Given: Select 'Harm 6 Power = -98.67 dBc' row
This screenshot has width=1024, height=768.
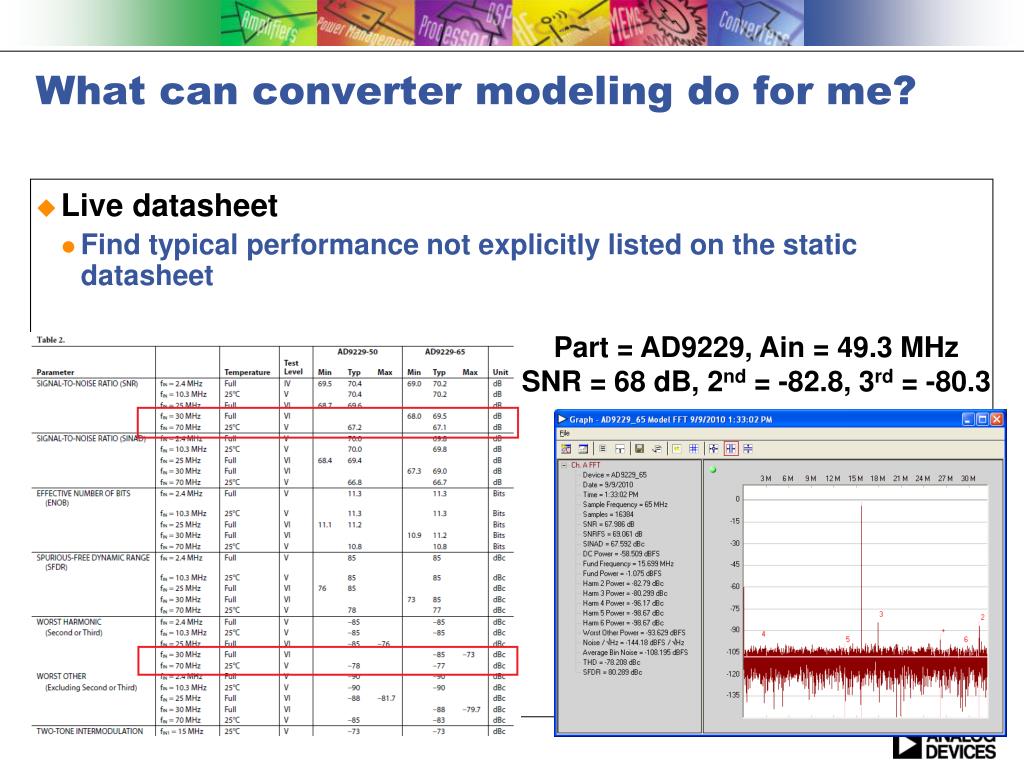Looking at the screenshot, I should pos(623,622).
